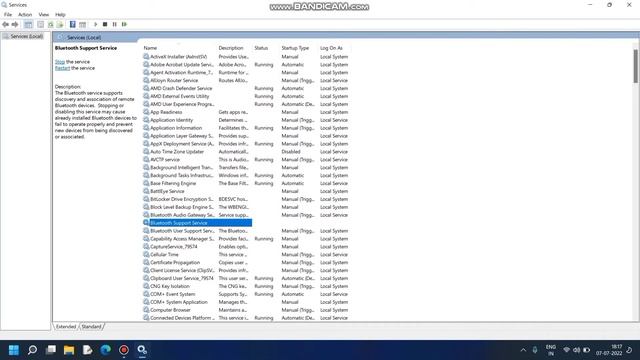Switch to the Extended tab
Viewport: 640px width, 360px height.
pyautogui.click(x=66, y=327)
